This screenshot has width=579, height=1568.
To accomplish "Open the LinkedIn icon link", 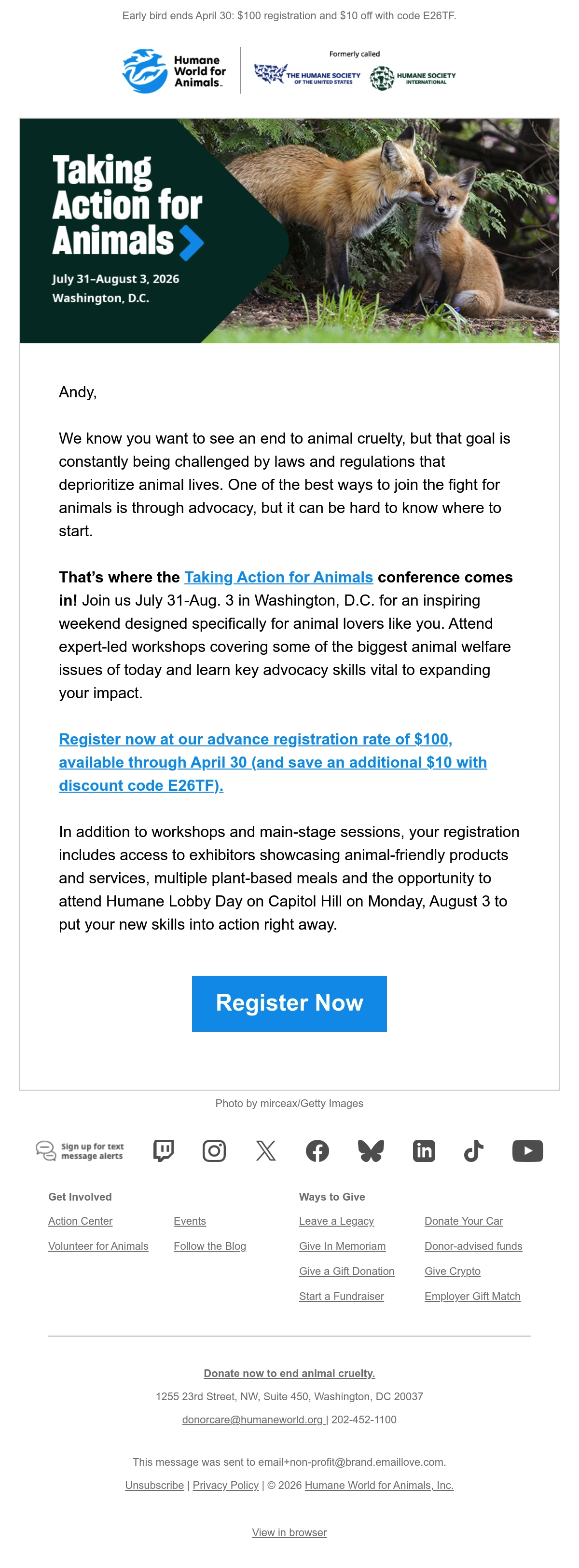I will pos(424,1150).
